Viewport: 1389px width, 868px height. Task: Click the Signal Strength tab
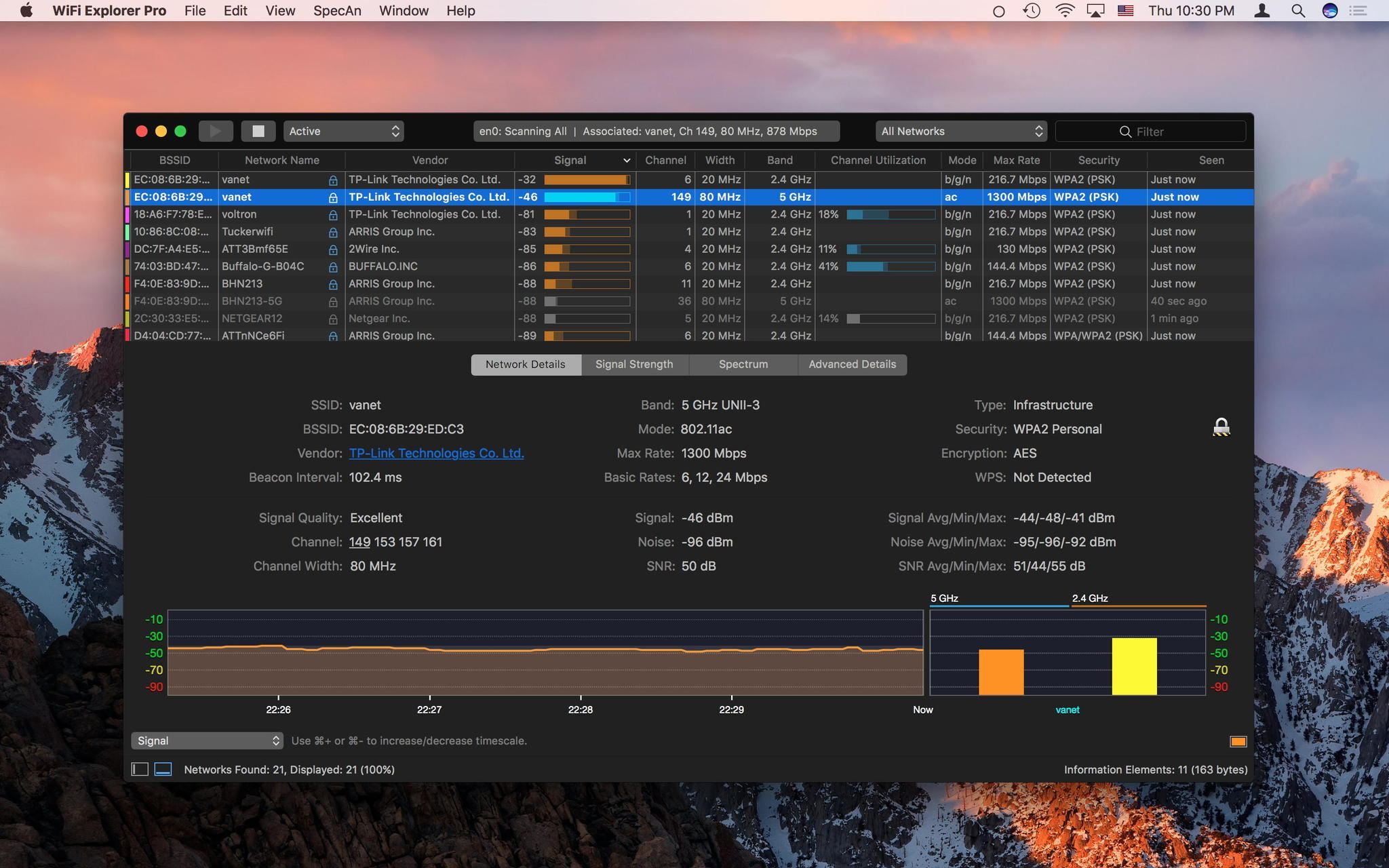[x=634, y=364]
